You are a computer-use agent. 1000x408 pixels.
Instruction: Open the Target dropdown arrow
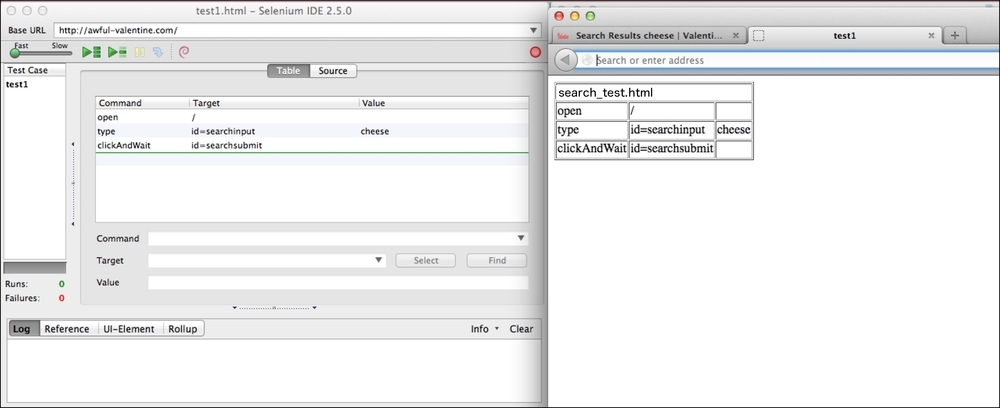coord(379,260)
